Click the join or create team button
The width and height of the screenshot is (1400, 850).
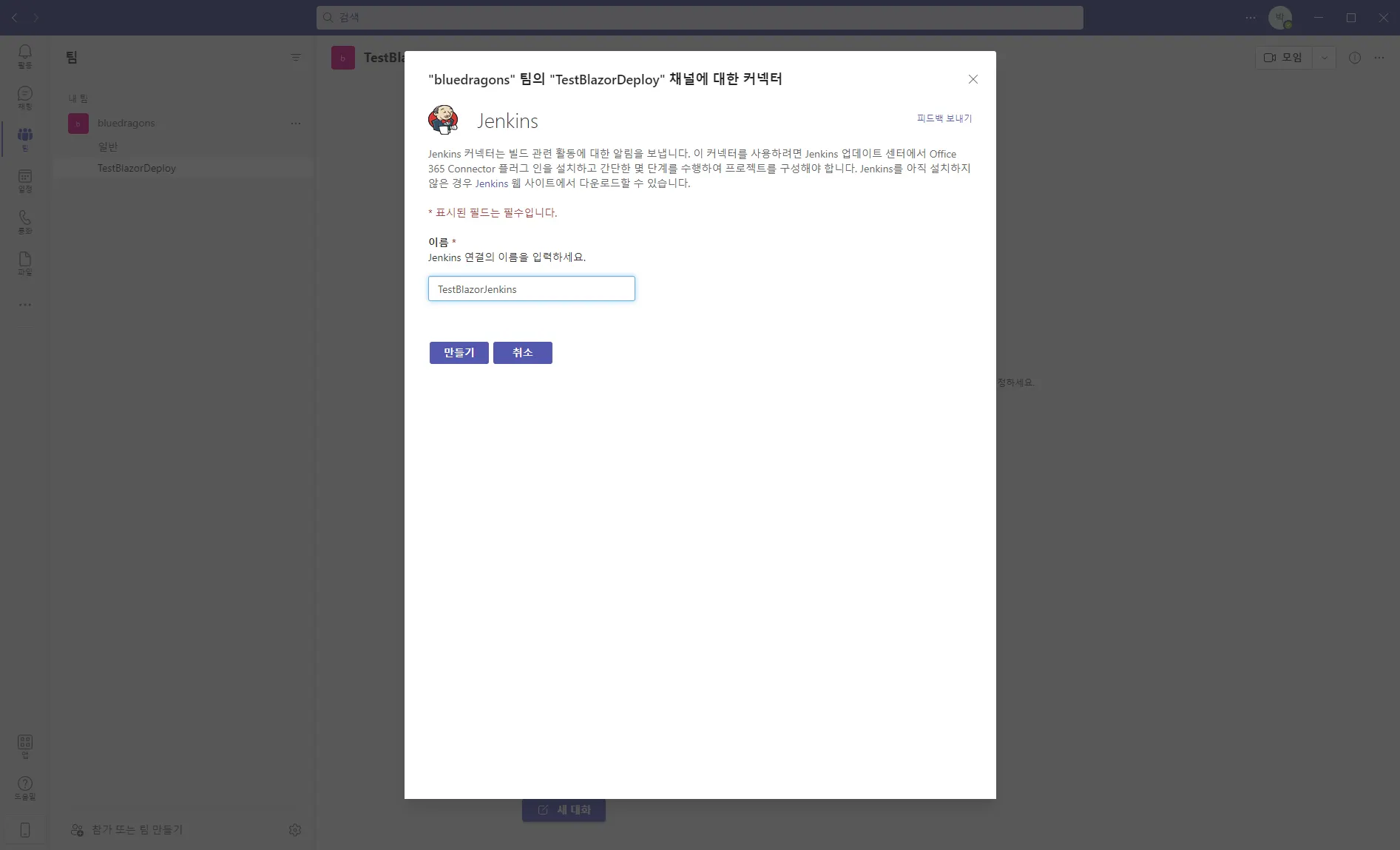[126, 830]
